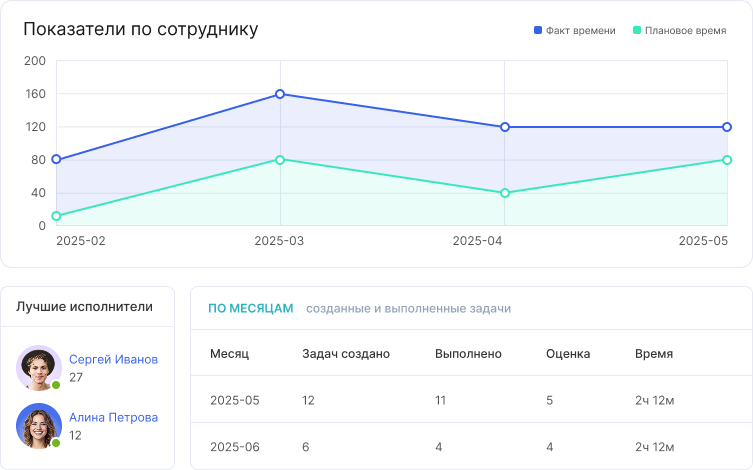Screen dimensions: 753x470
Task: Open Сергей Иванов profile link
Action: [113, 359]
